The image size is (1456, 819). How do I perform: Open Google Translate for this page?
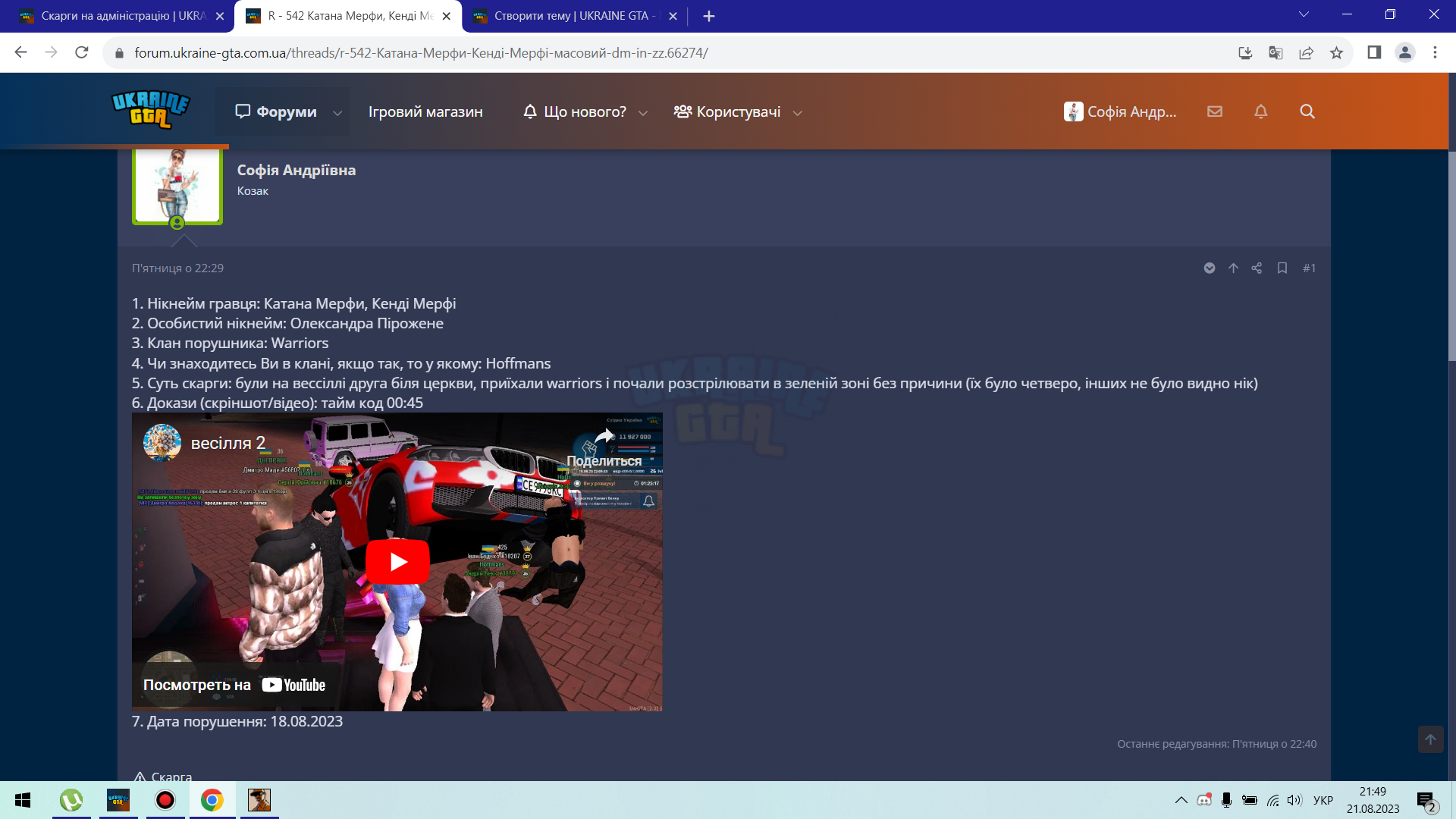pos(1276,52)
